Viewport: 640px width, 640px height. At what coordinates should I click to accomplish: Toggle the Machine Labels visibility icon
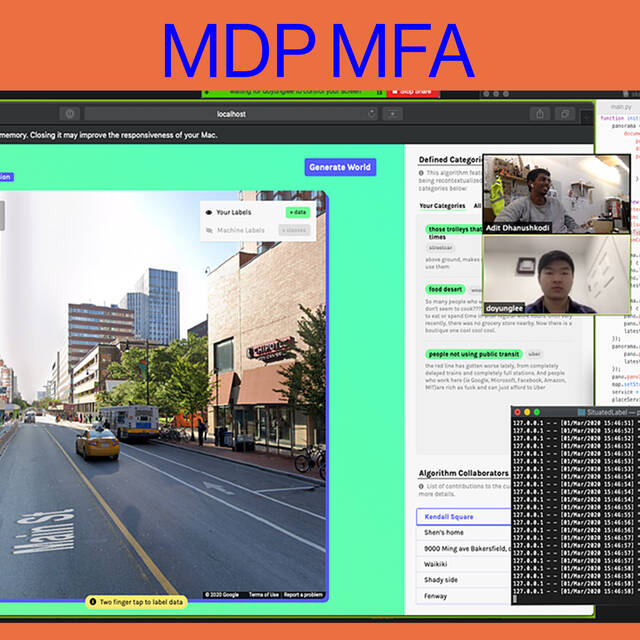pos(209,231)
